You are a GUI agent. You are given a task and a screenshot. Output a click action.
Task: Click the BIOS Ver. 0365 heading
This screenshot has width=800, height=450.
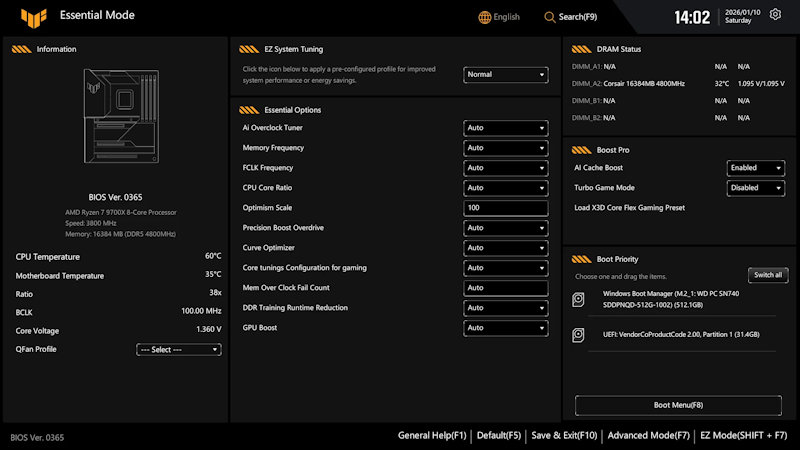[x=115, y=197]
